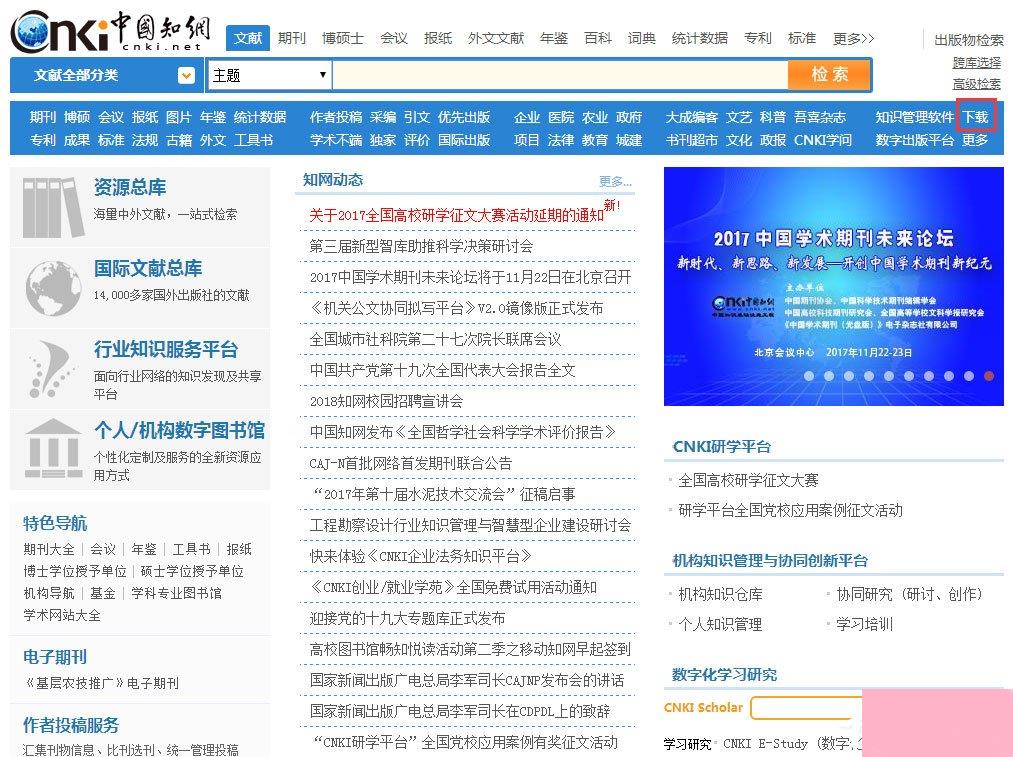Open 中国共产党第十九次全国代表大会报告全文 item
This screenshot has width=1013, height=757.
[442, 369]
